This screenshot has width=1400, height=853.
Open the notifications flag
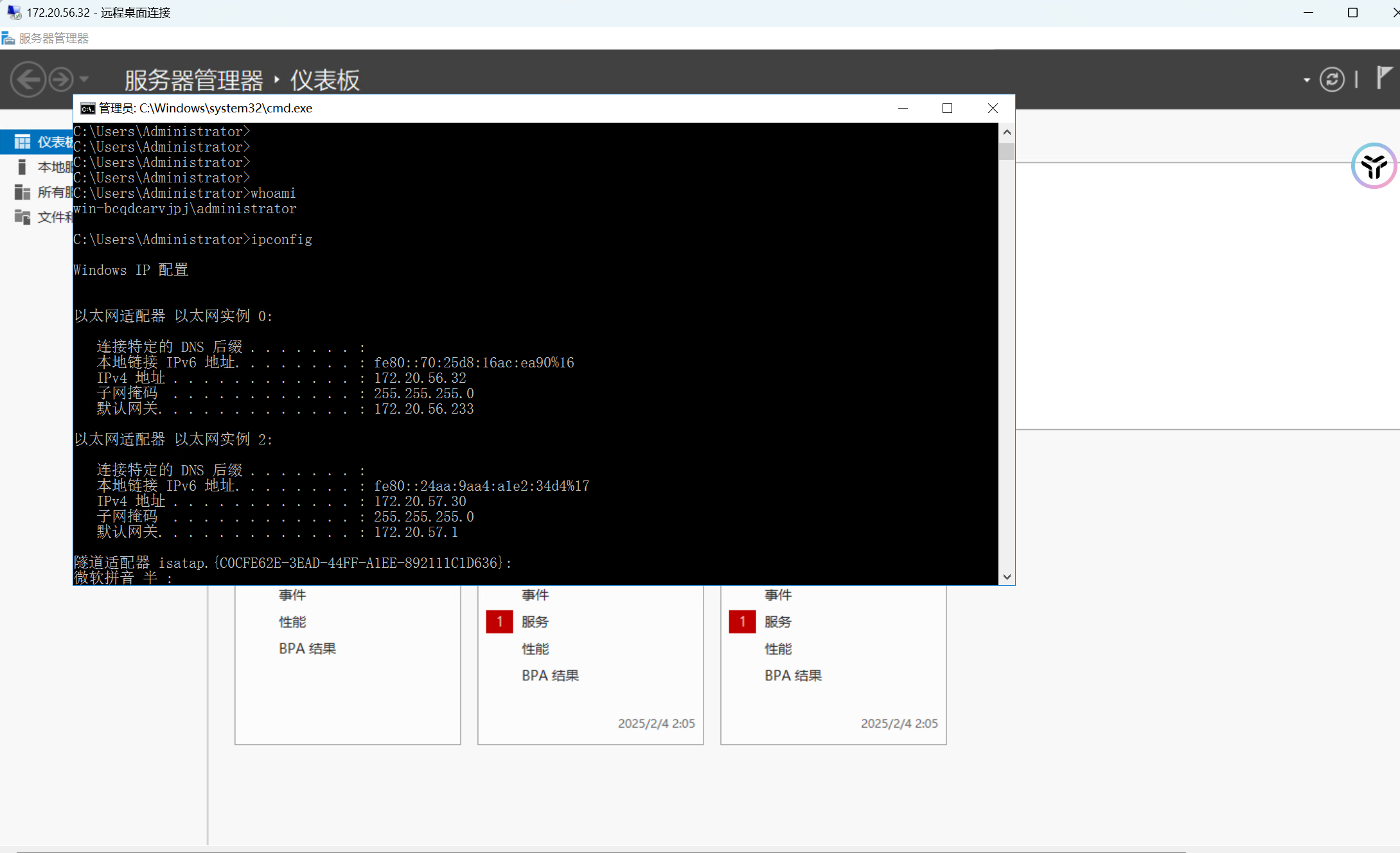[x=1384, y=78]
